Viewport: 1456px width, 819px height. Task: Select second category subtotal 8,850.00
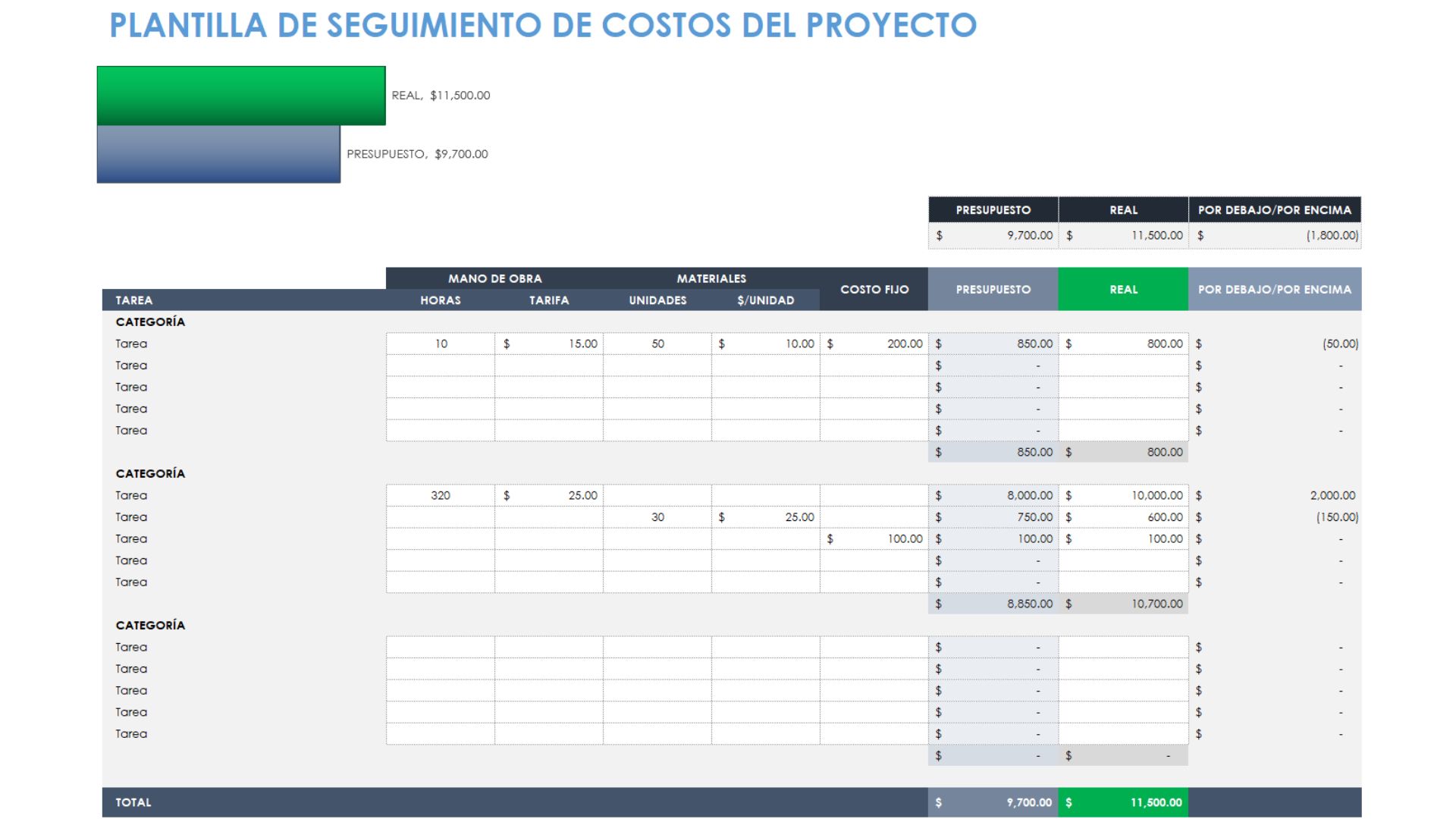pos(993,604)
